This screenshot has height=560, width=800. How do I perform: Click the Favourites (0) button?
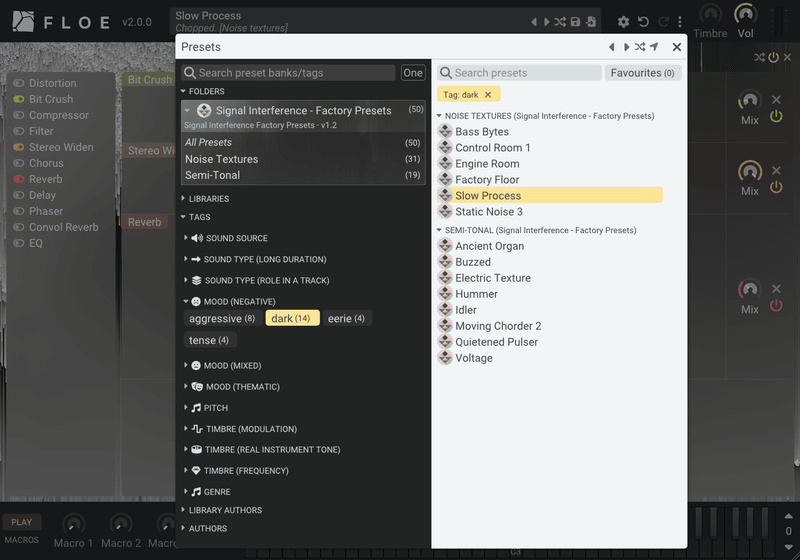tap(642, 73)
